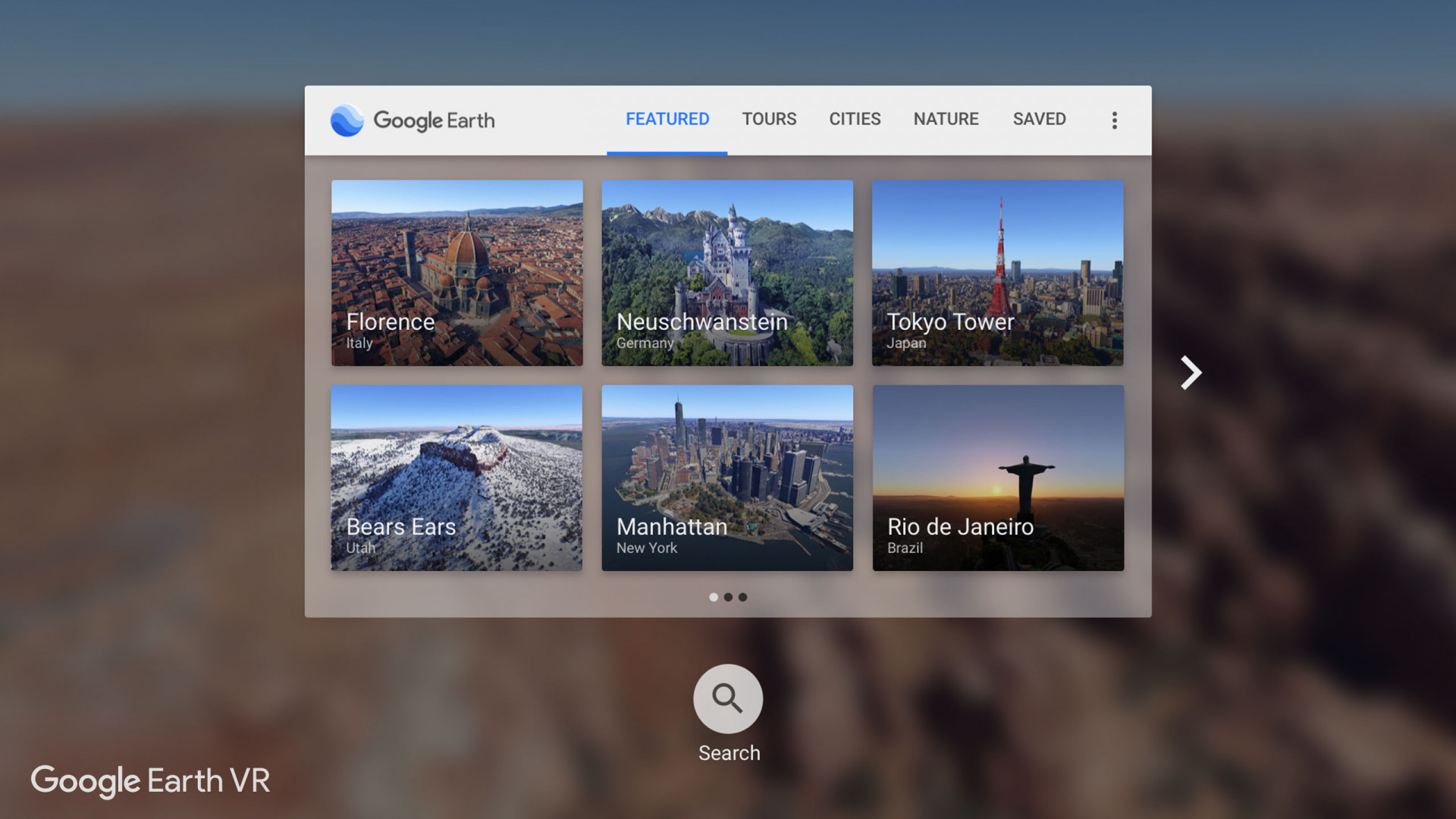Screen dimensions: 1456x819
Task: Click the SAVED locations tab
Action: [x=1039, y=119]
